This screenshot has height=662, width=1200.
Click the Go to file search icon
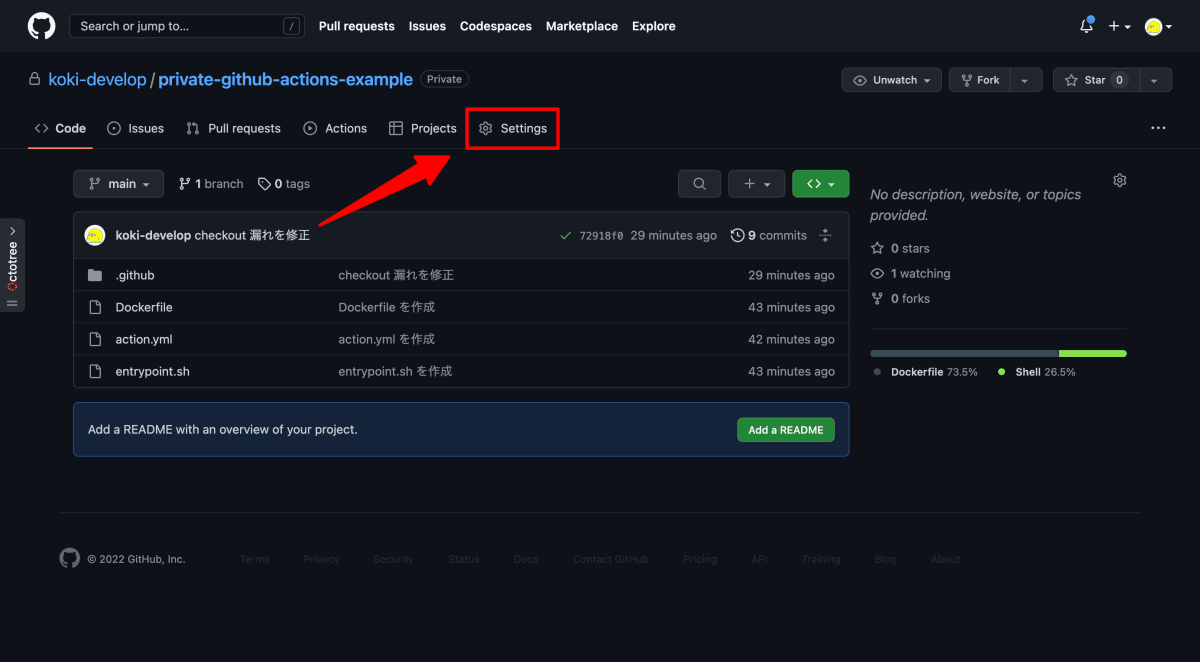(x=699, y=184)
